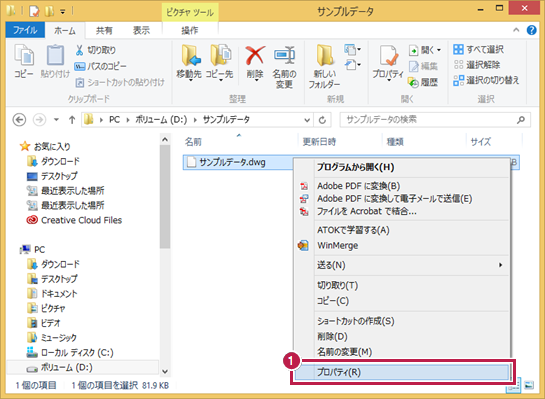Open the Manage (操作) tab
The width and height of the screenshot is (545, 399).
click(190, 31)
